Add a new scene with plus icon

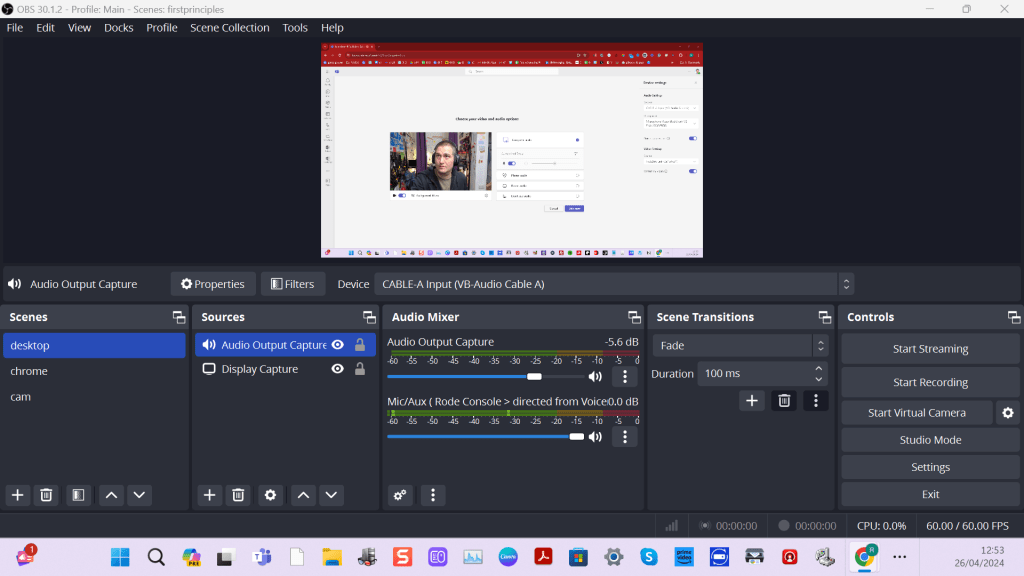pos(18,495)
